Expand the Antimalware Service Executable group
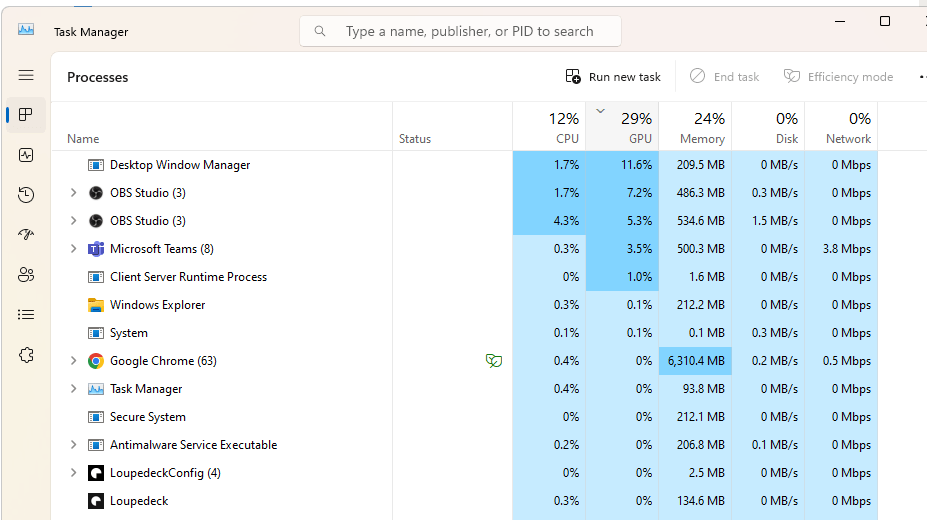The image size is (927, 520). [x=73, y=444]
